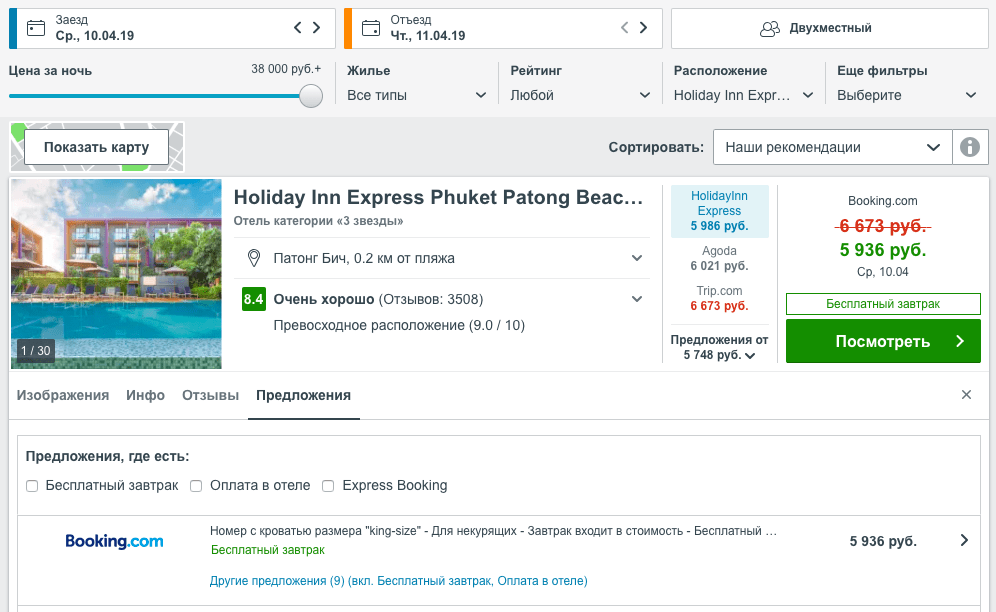This screenshot has width=996, height=612.
Task: Click the Отъезд date field
Action: (x=503, y=28)
